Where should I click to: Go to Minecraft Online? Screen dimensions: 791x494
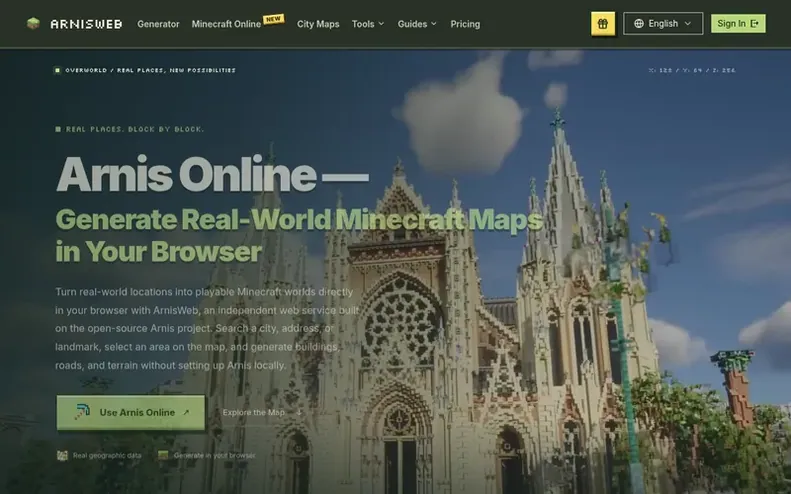point(226,24)
